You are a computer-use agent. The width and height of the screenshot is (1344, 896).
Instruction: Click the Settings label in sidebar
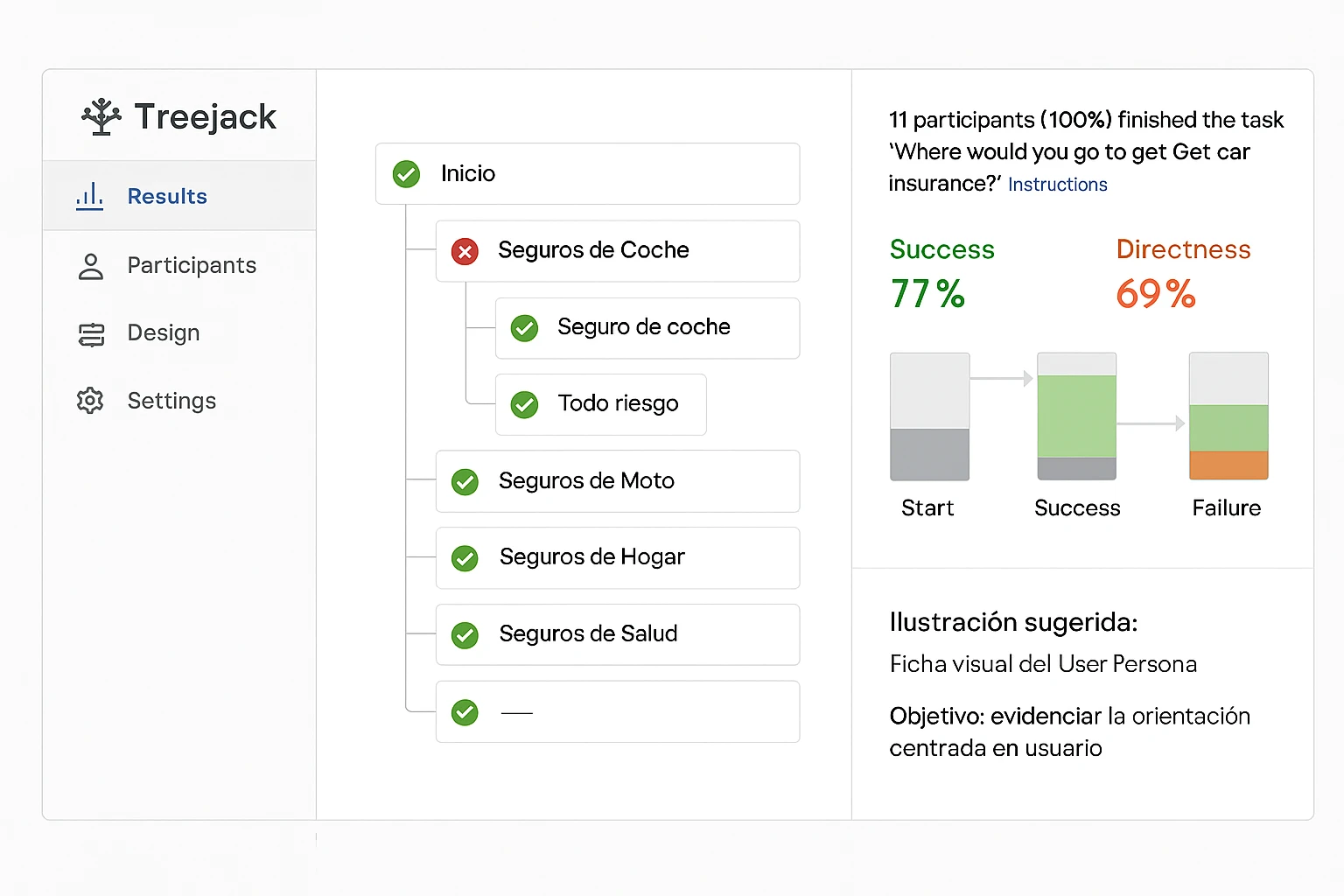coord(171,401)
